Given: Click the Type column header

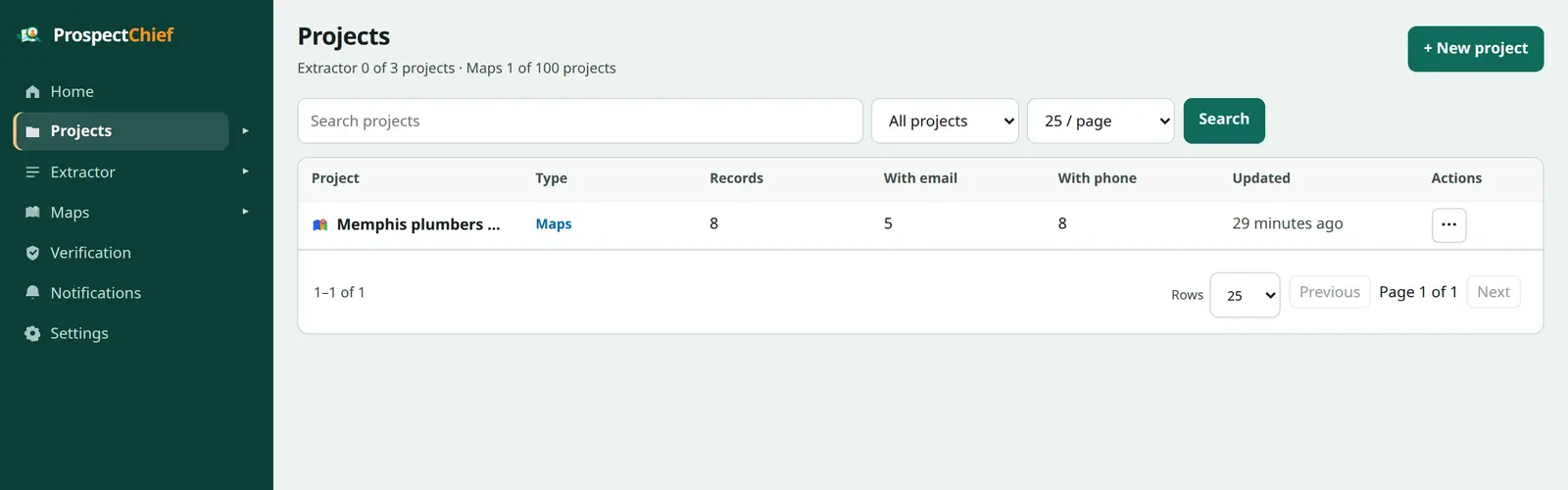Looking at the screenshot, I should pos(552,178).
